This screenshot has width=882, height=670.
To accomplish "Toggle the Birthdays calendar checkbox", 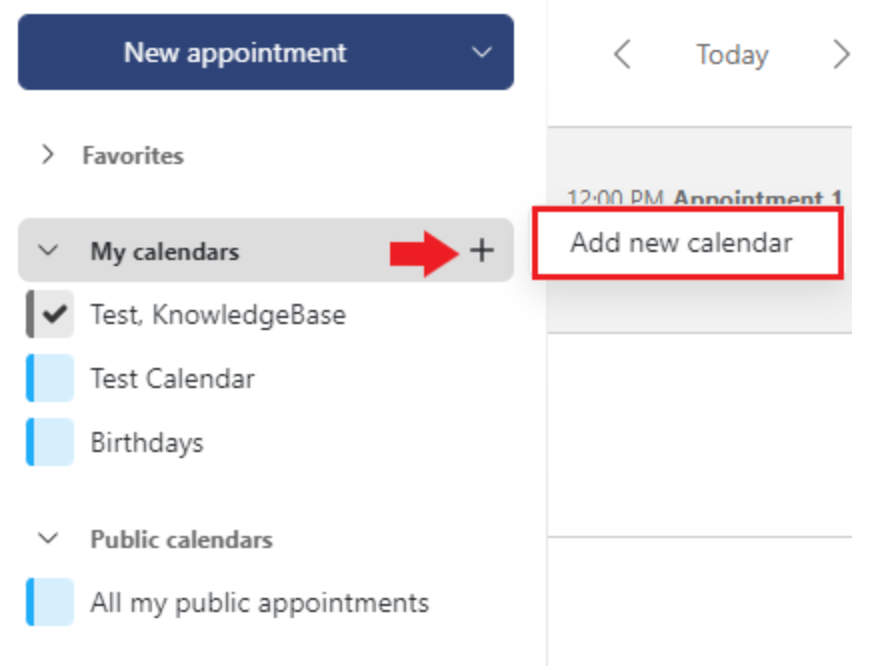I will click(x=51, y=443).
